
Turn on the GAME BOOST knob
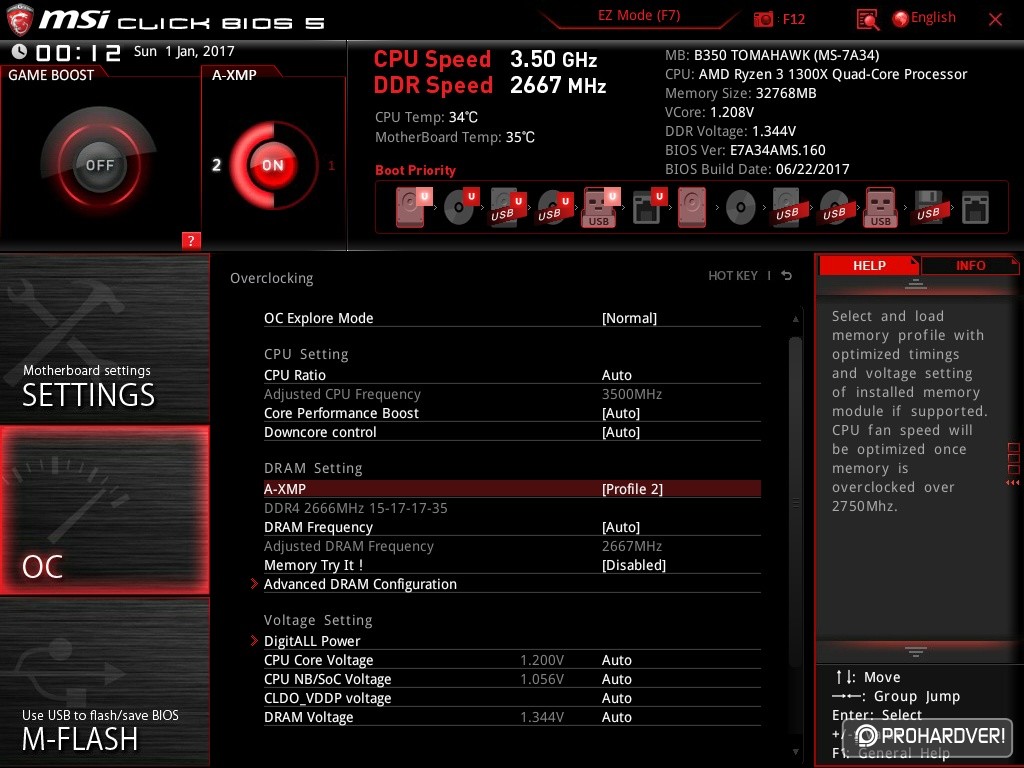click(x=99, y=165)
